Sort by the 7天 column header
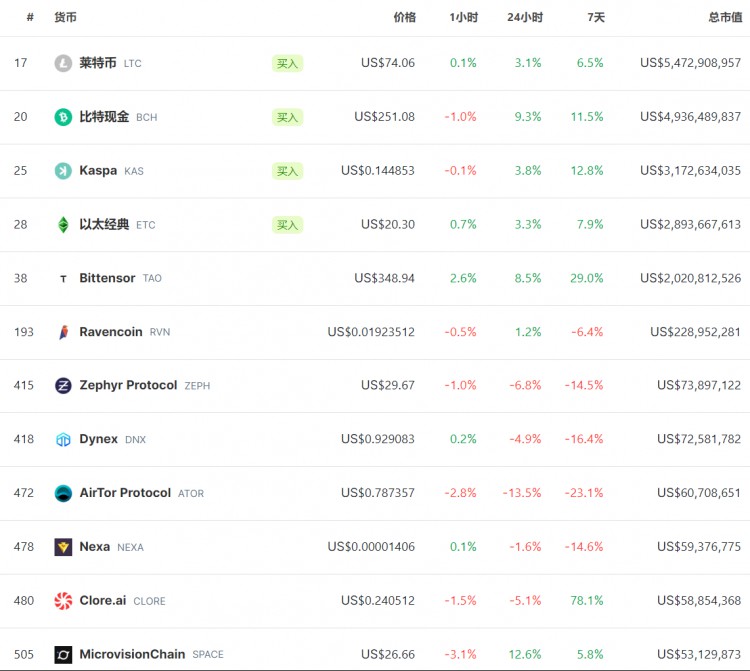The height and width of the screenshot is (671, 750). [x=595, y=17]
